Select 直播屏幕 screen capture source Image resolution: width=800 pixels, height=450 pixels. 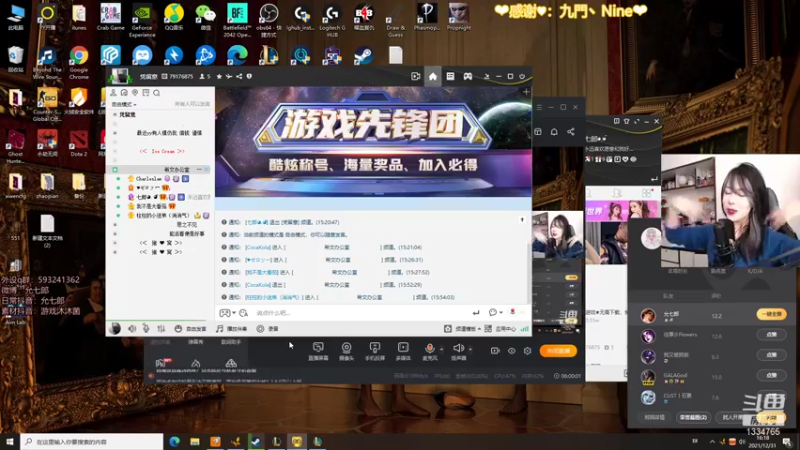pos(318,351)
